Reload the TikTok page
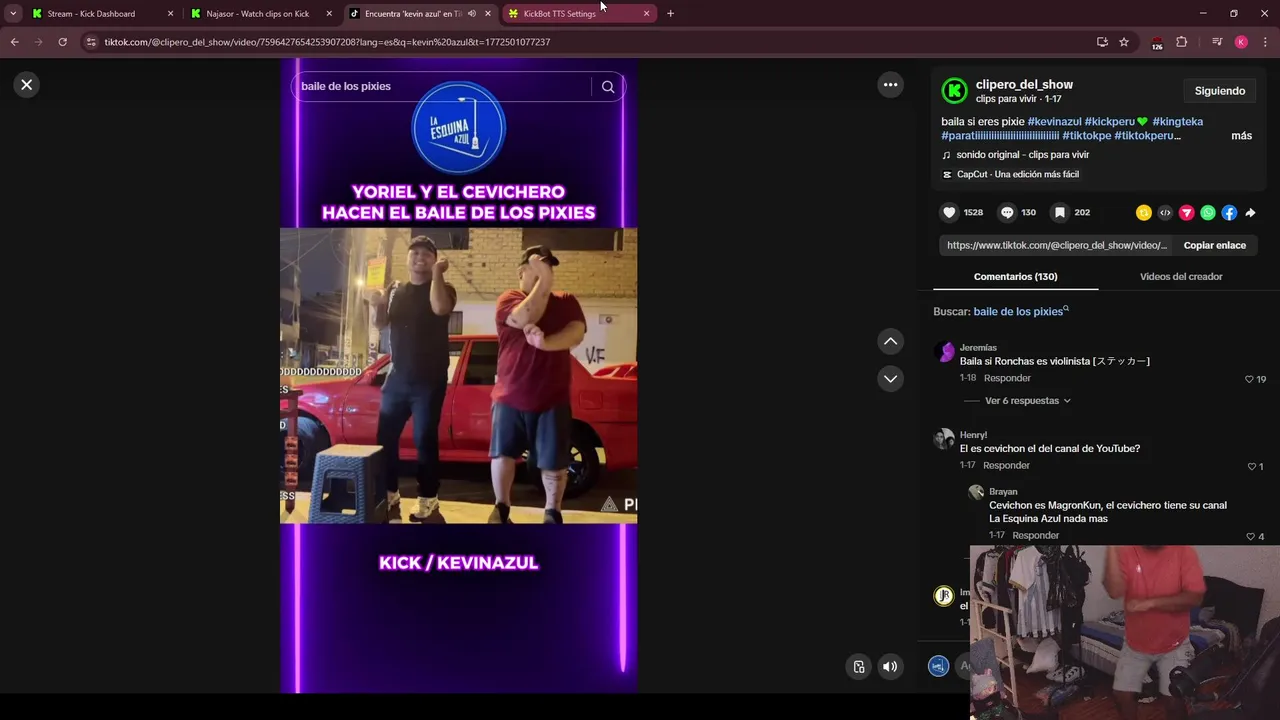 (x=62, y=42)
